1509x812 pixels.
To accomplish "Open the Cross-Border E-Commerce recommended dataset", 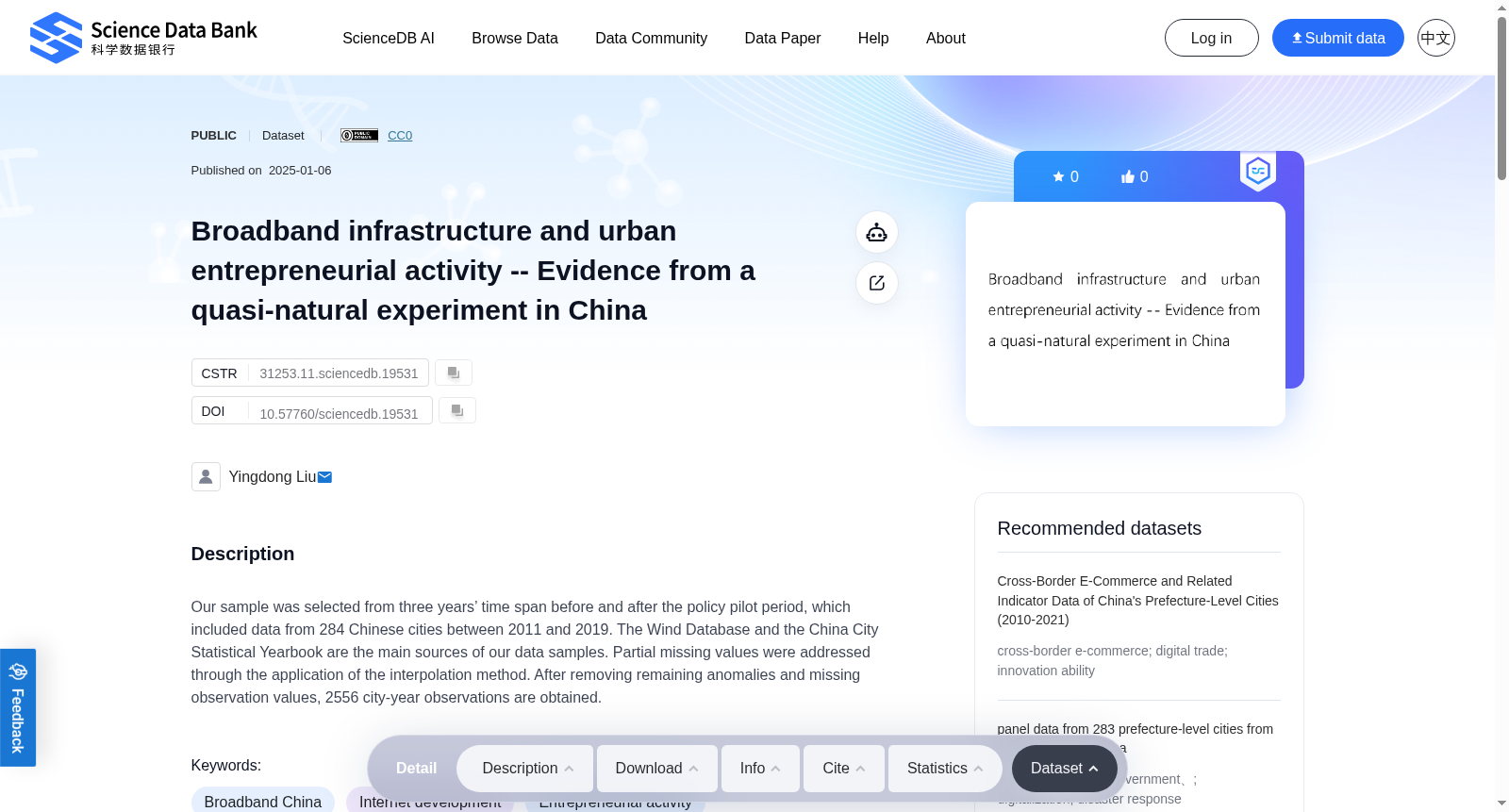I will pos(1138,600).
